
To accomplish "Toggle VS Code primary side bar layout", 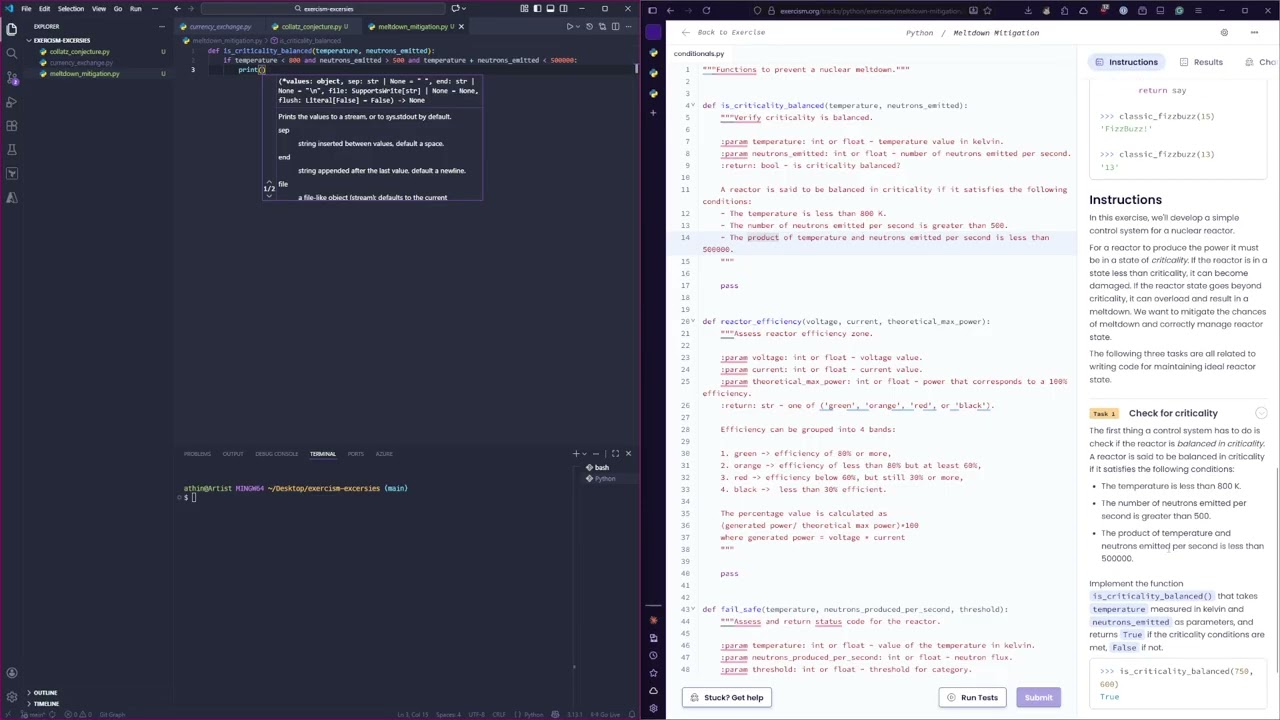I will click(x=537, y=9).
